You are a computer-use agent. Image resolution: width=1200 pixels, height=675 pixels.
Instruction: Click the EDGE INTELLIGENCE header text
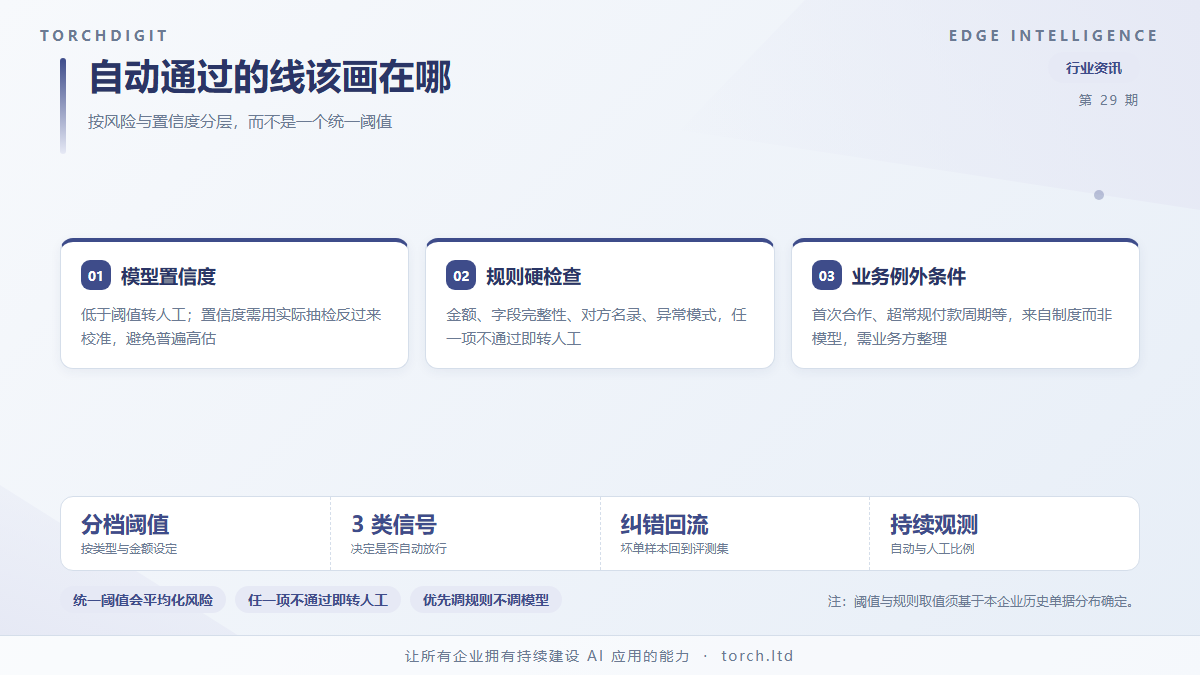click(1054, 36)
